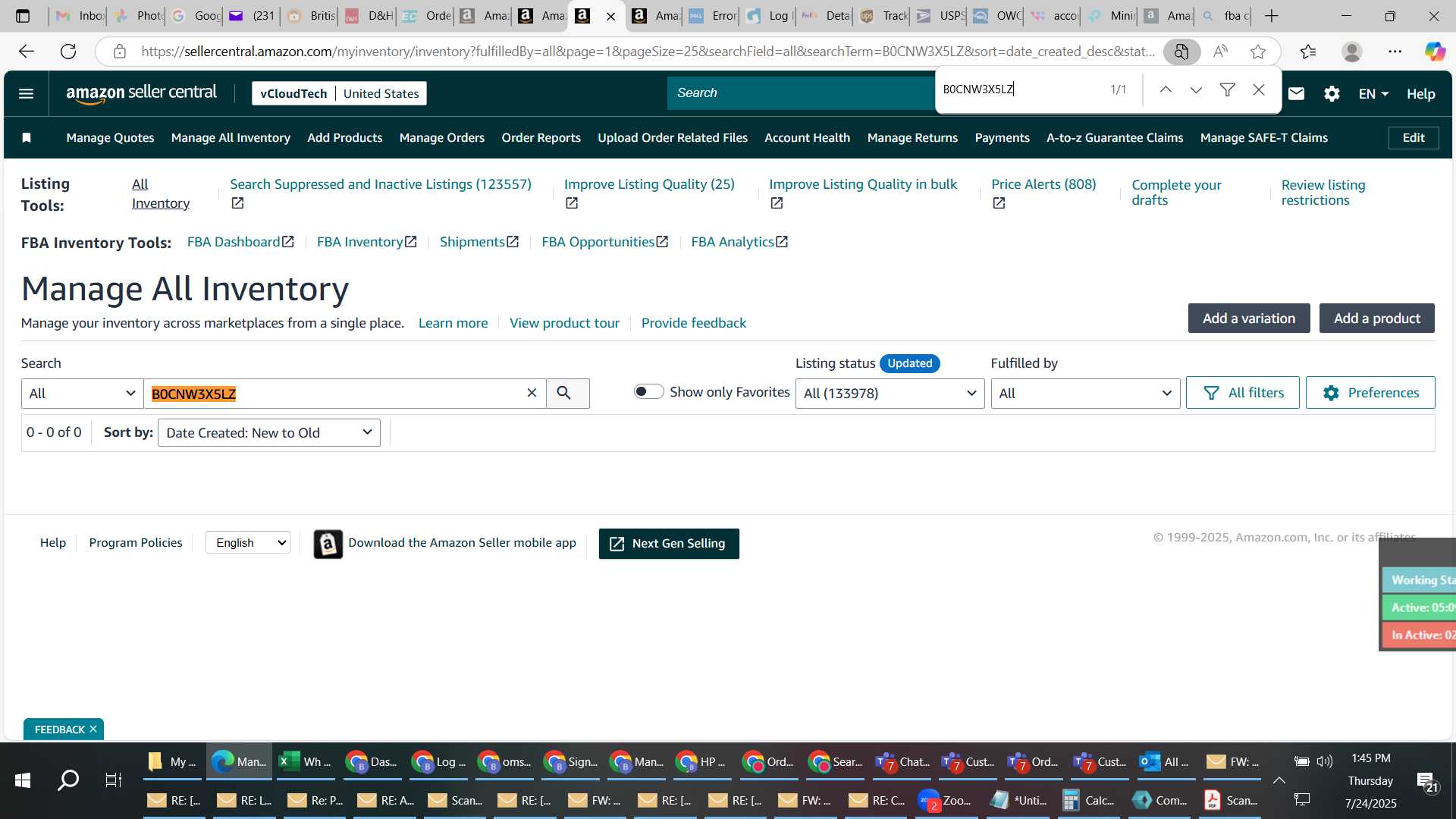Click Edit navigation bar button
1456x819 pixels.
click(1413, 137)
